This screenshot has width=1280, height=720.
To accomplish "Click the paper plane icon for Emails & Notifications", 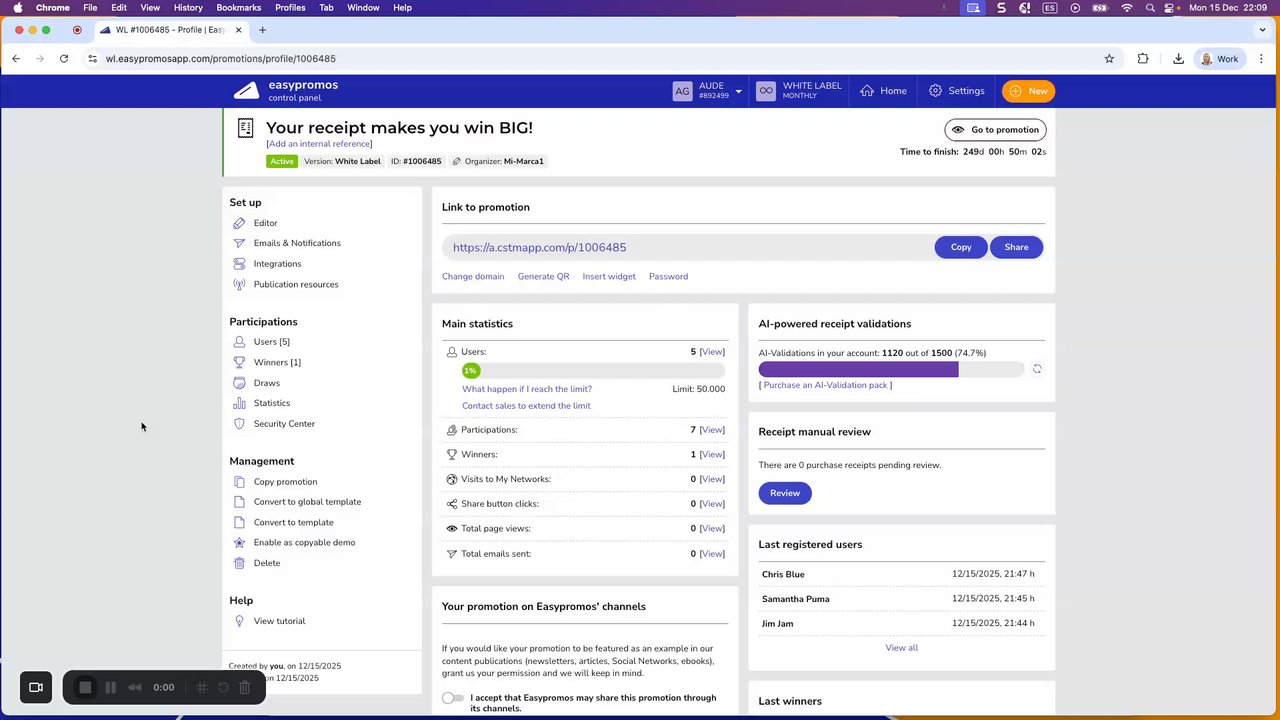I will point(239,243).
